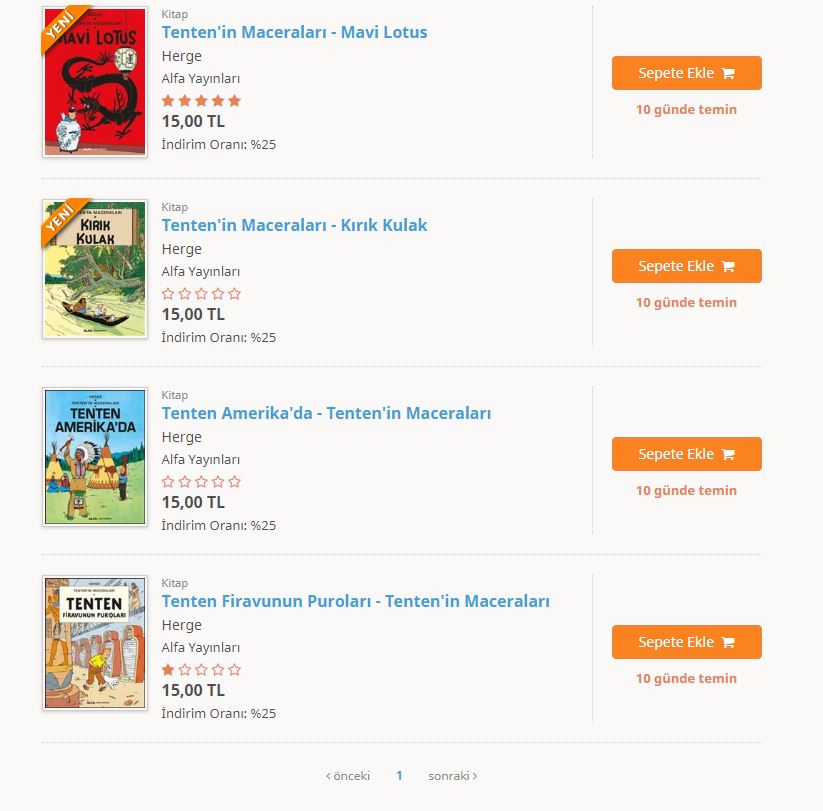Open Firavunun Puroları cover thumbnail
Image resolution: width=823 pixels, height=811 pixels.
(95, 643)
